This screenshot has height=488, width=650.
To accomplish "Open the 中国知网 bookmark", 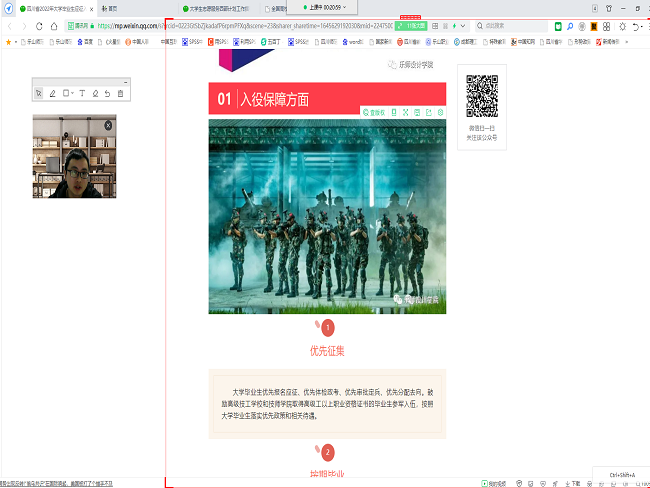I will point(523,42).
